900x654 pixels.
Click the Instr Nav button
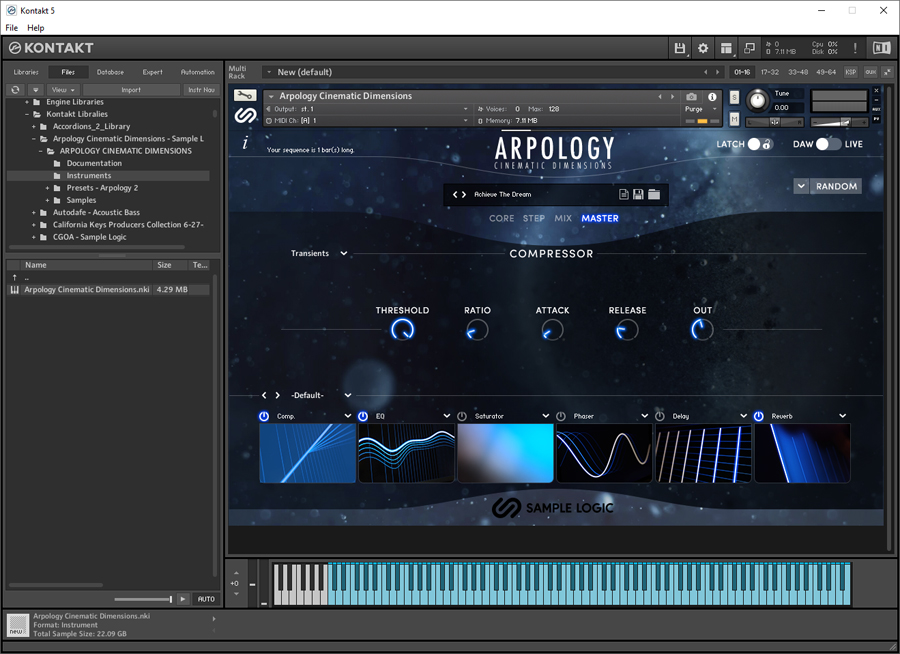coord(201,90)
